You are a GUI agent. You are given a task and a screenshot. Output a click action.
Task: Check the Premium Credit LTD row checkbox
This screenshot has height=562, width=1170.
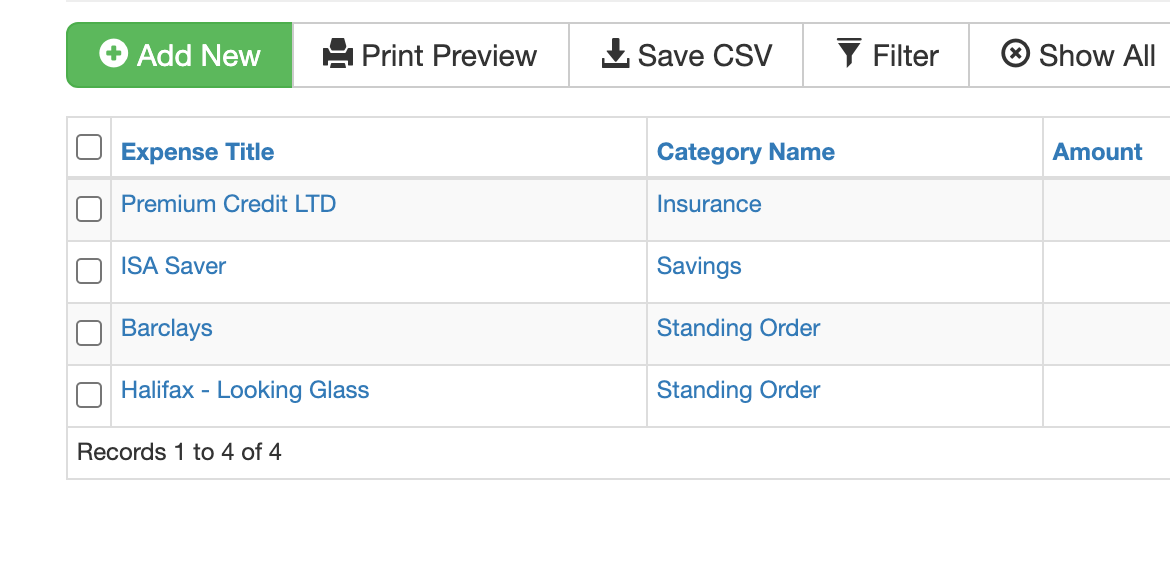coord(89,209)
